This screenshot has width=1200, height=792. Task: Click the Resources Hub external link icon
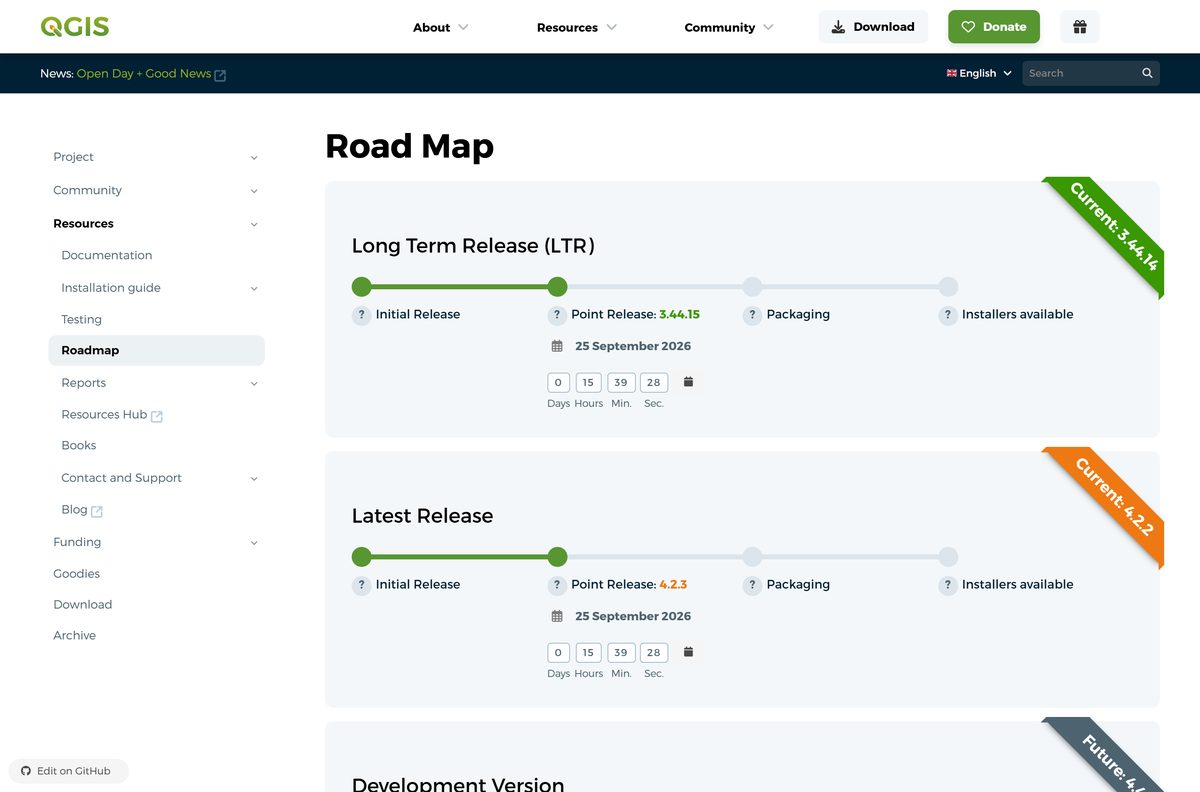tap(157, 416)
